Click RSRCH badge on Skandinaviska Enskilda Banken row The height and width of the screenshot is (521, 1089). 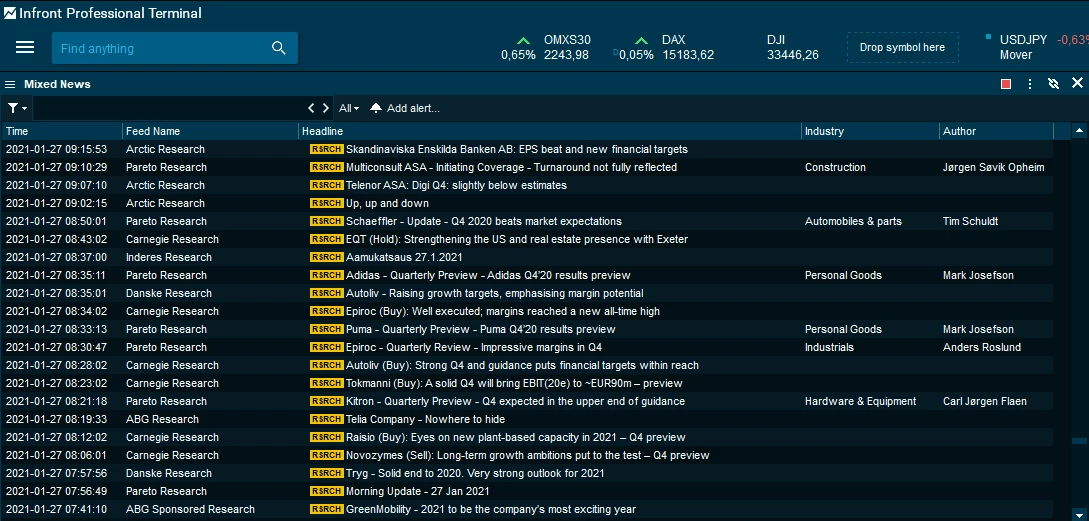(326, 149)
